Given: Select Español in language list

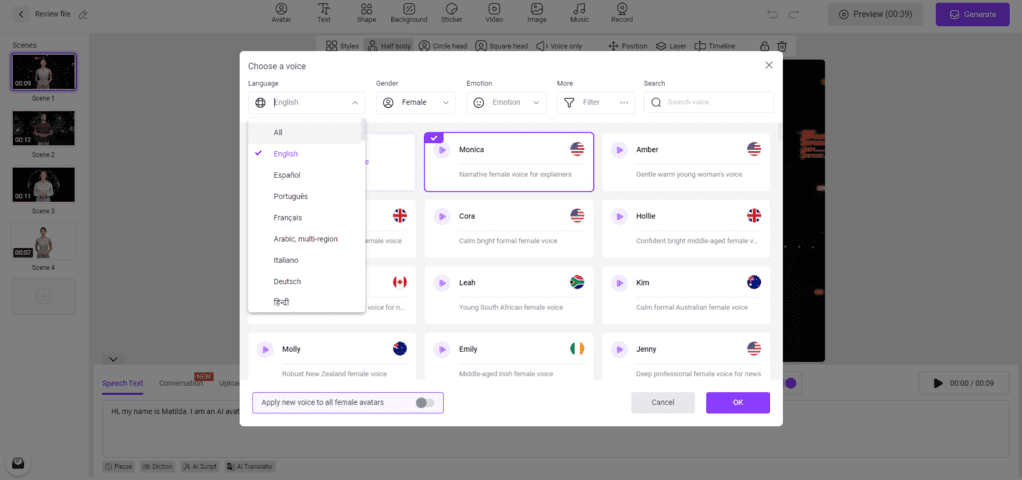Looking at the screenshot, I should click(x=305, y=175).
